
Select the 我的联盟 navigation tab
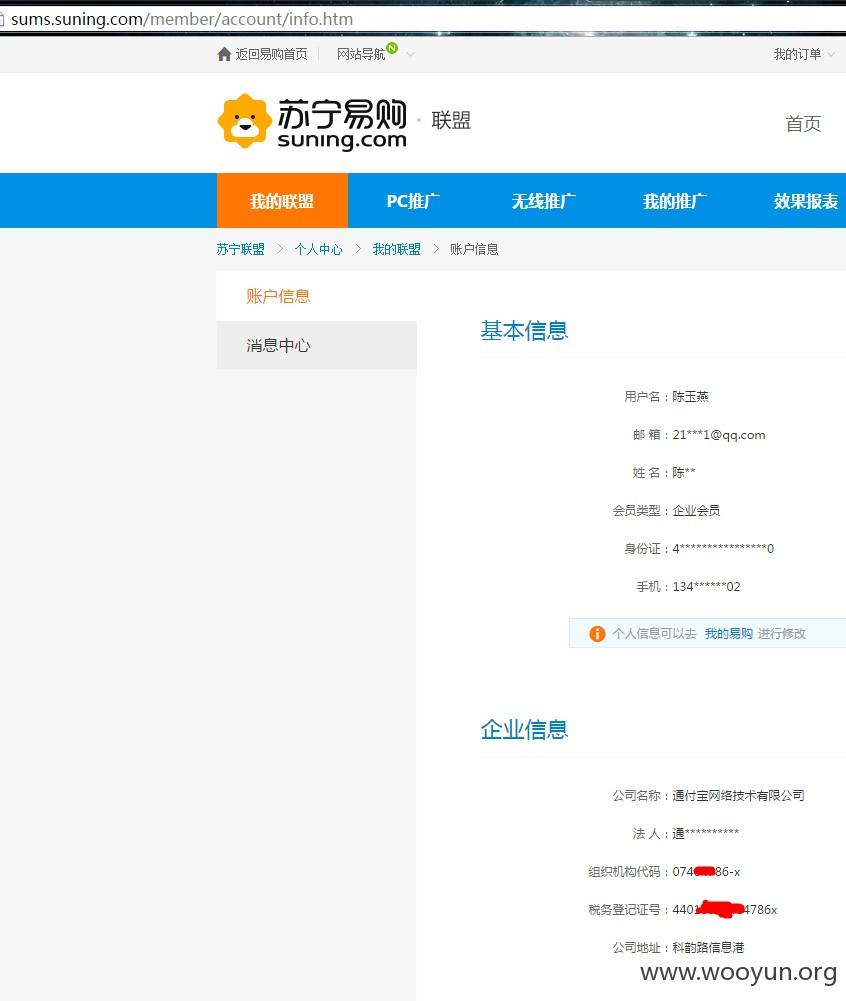(x=282, y=200)
